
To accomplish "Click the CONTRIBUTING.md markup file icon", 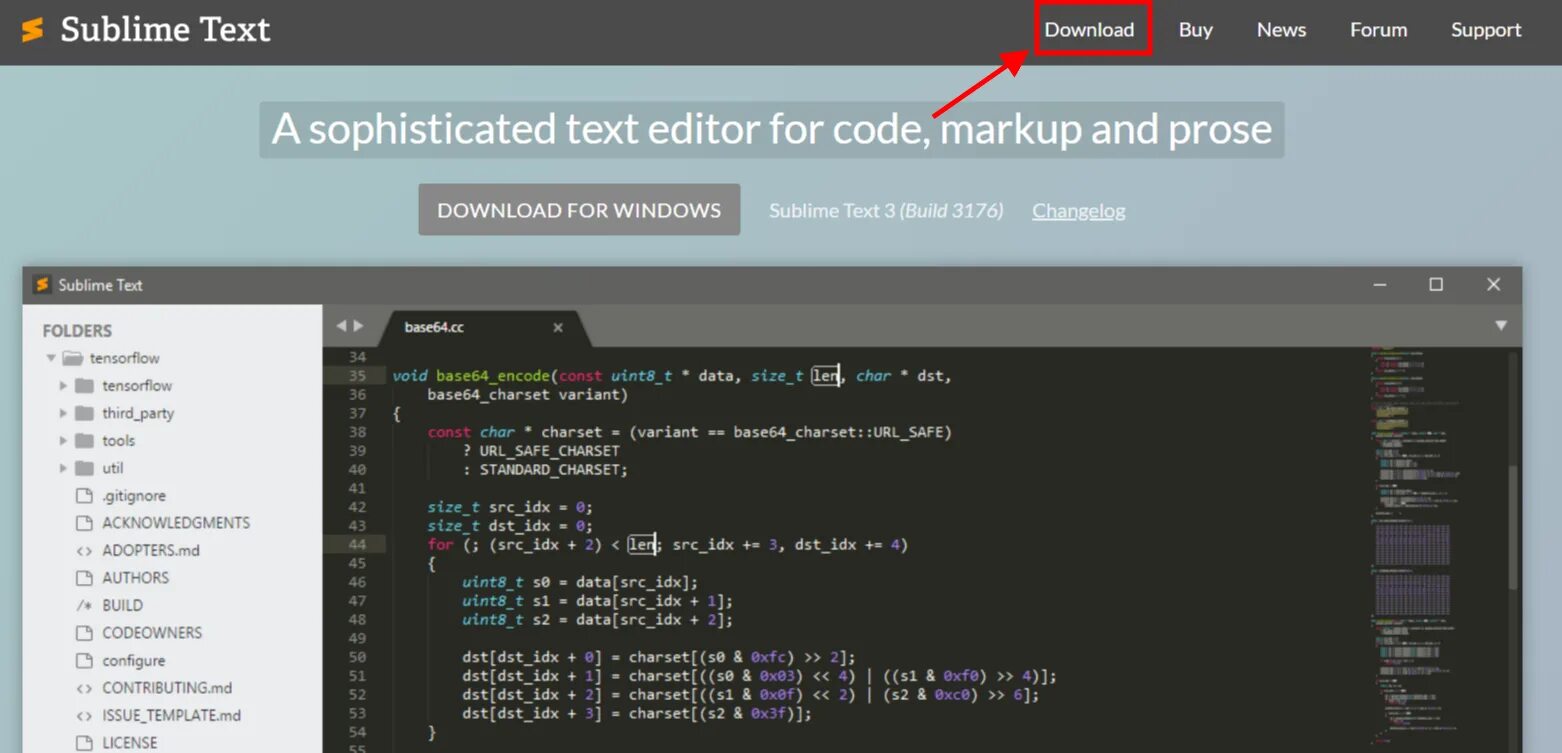I will [84, 688].
